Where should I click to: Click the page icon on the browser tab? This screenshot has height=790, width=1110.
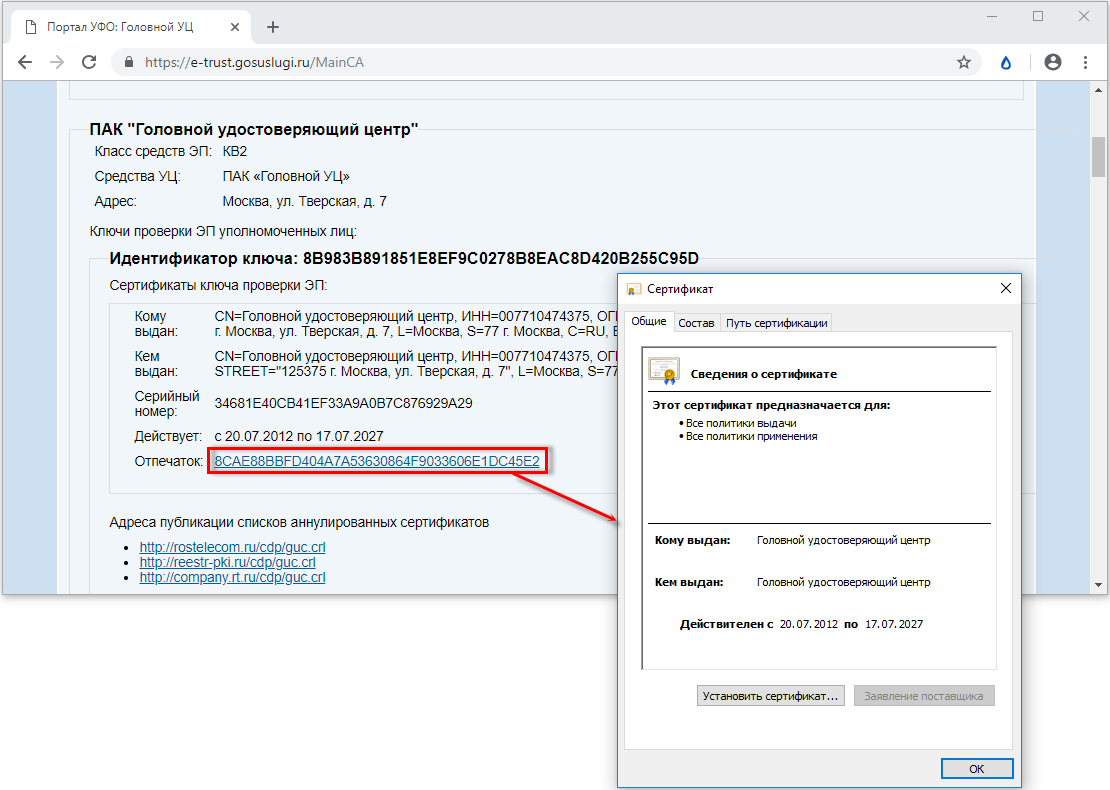30,27
